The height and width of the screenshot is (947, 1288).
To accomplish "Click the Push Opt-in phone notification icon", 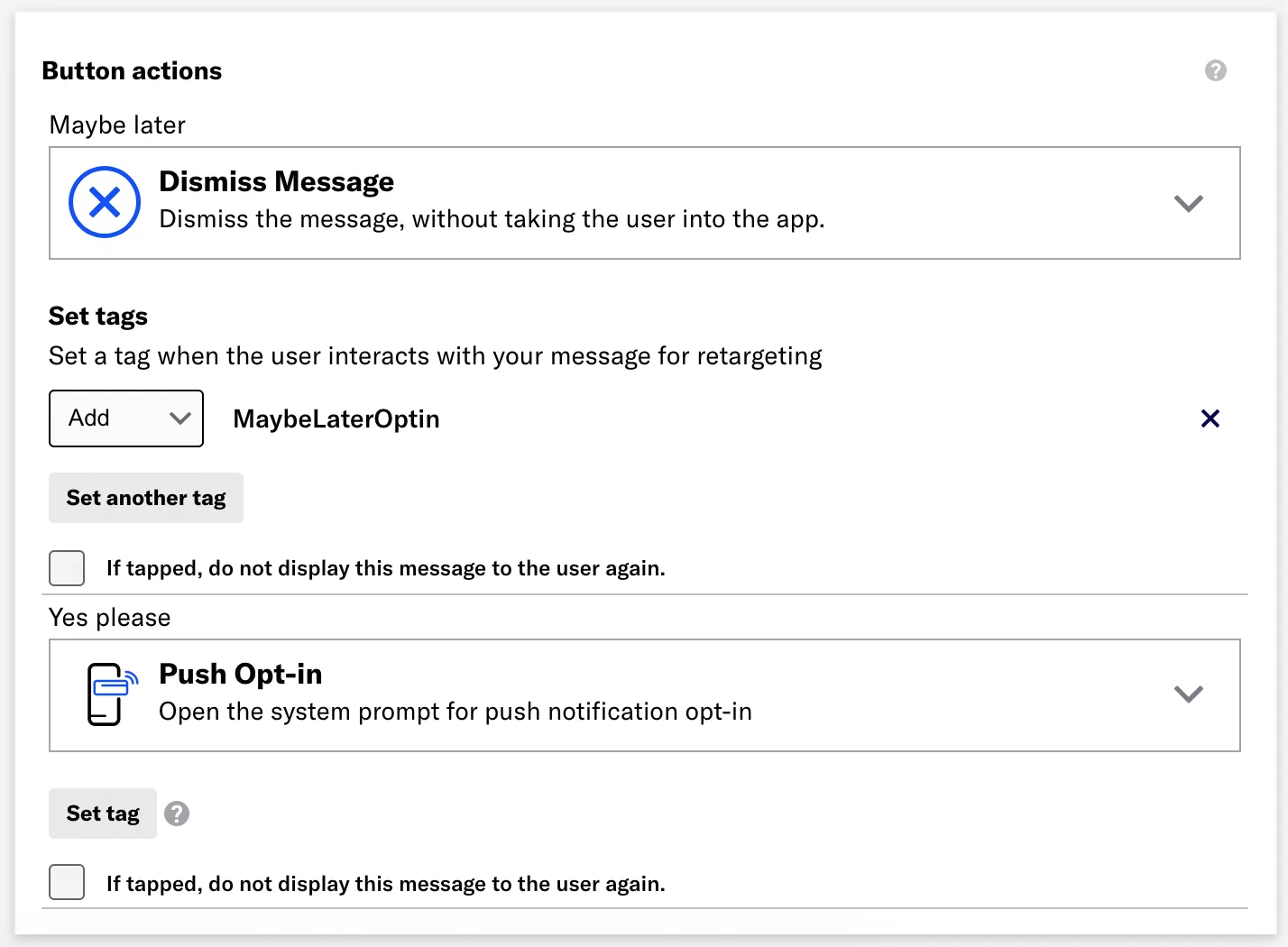I will [110, 694].
